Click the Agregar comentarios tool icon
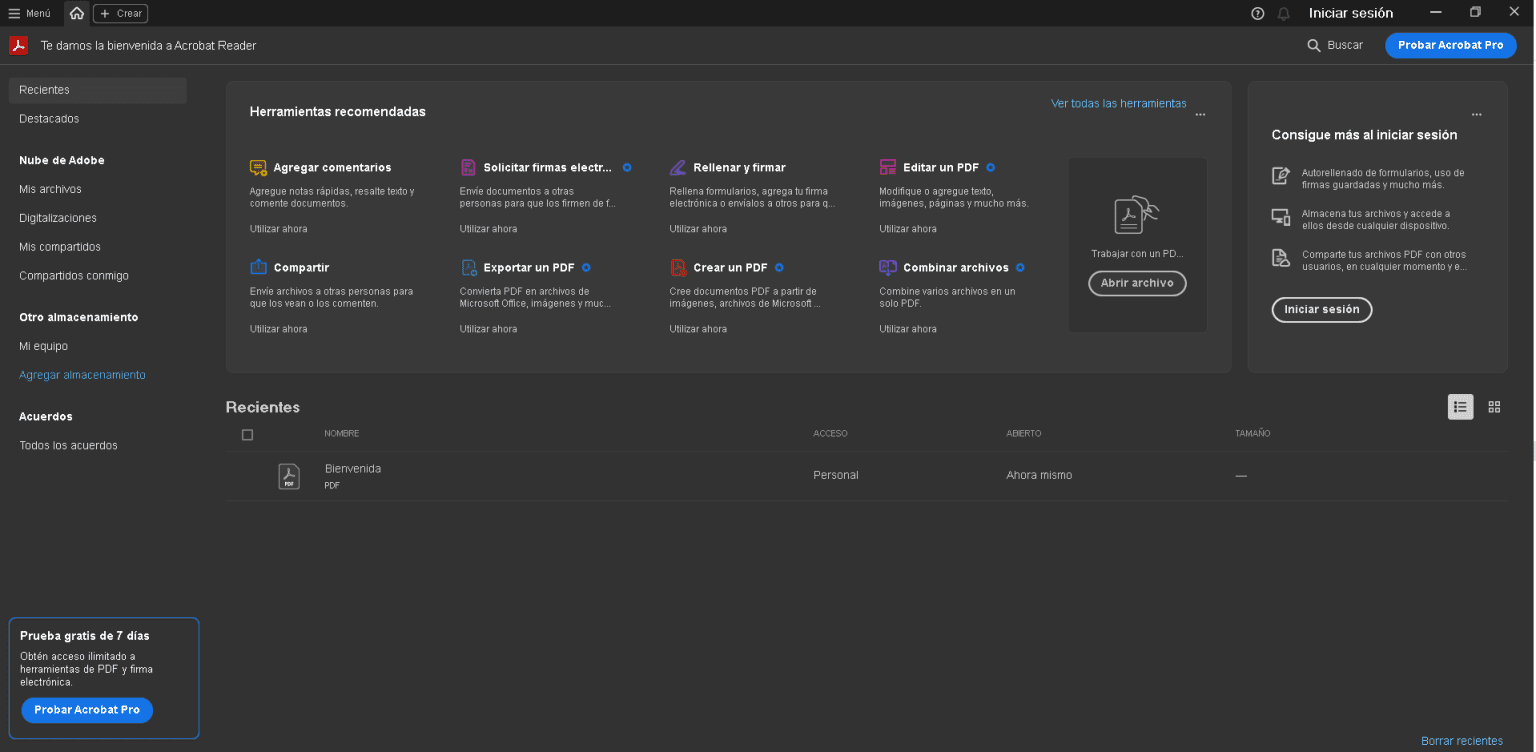 [258, 167]
